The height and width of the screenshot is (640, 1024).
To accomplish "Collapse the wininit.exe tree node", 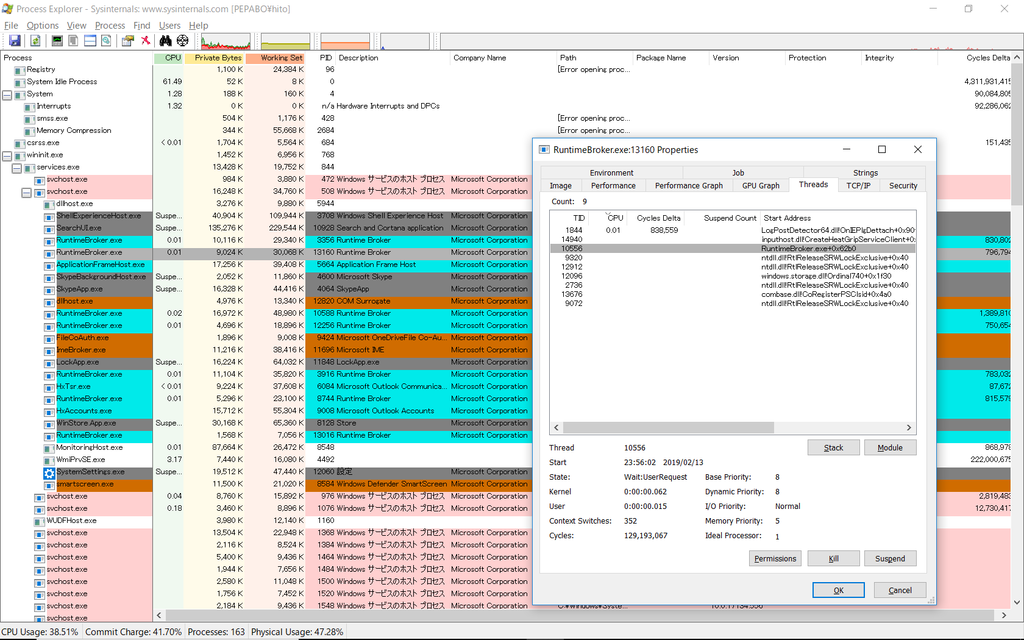I will click(7, 155).
